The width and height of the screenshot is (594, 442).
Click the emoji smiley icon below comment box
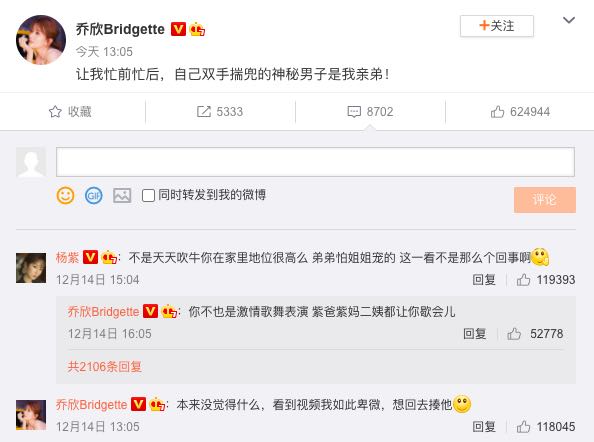coord(65,195)
